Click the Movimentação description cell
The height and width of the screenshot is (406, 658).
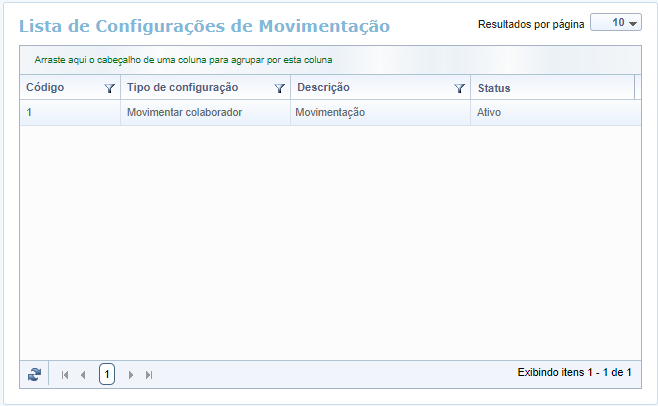pyautogui.click(x=330, y=113)
